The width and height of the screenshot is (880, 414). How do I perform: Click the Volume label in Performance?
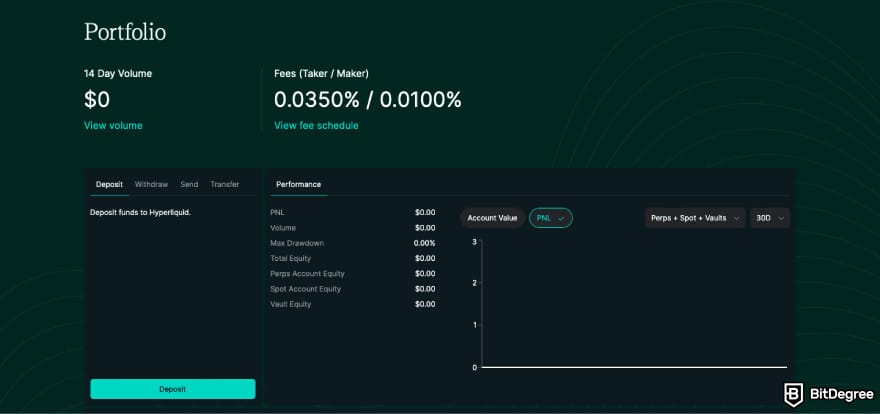point(283,228)
